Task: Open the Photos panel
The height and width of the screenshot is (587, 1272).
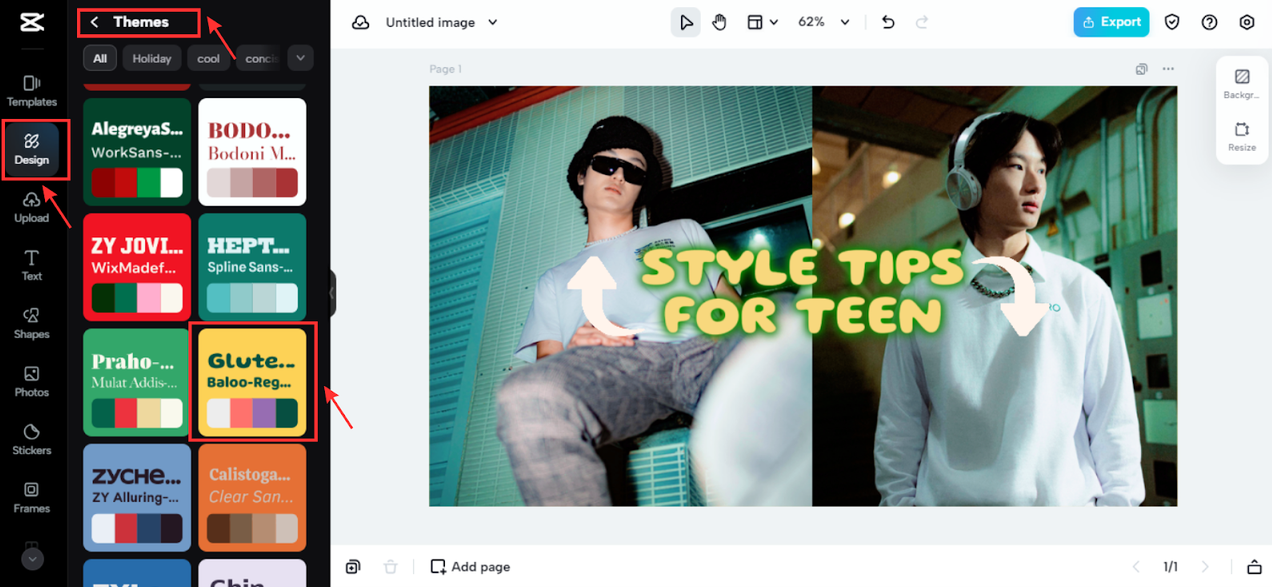Action: pyautogui.click(x=32, y=381)
